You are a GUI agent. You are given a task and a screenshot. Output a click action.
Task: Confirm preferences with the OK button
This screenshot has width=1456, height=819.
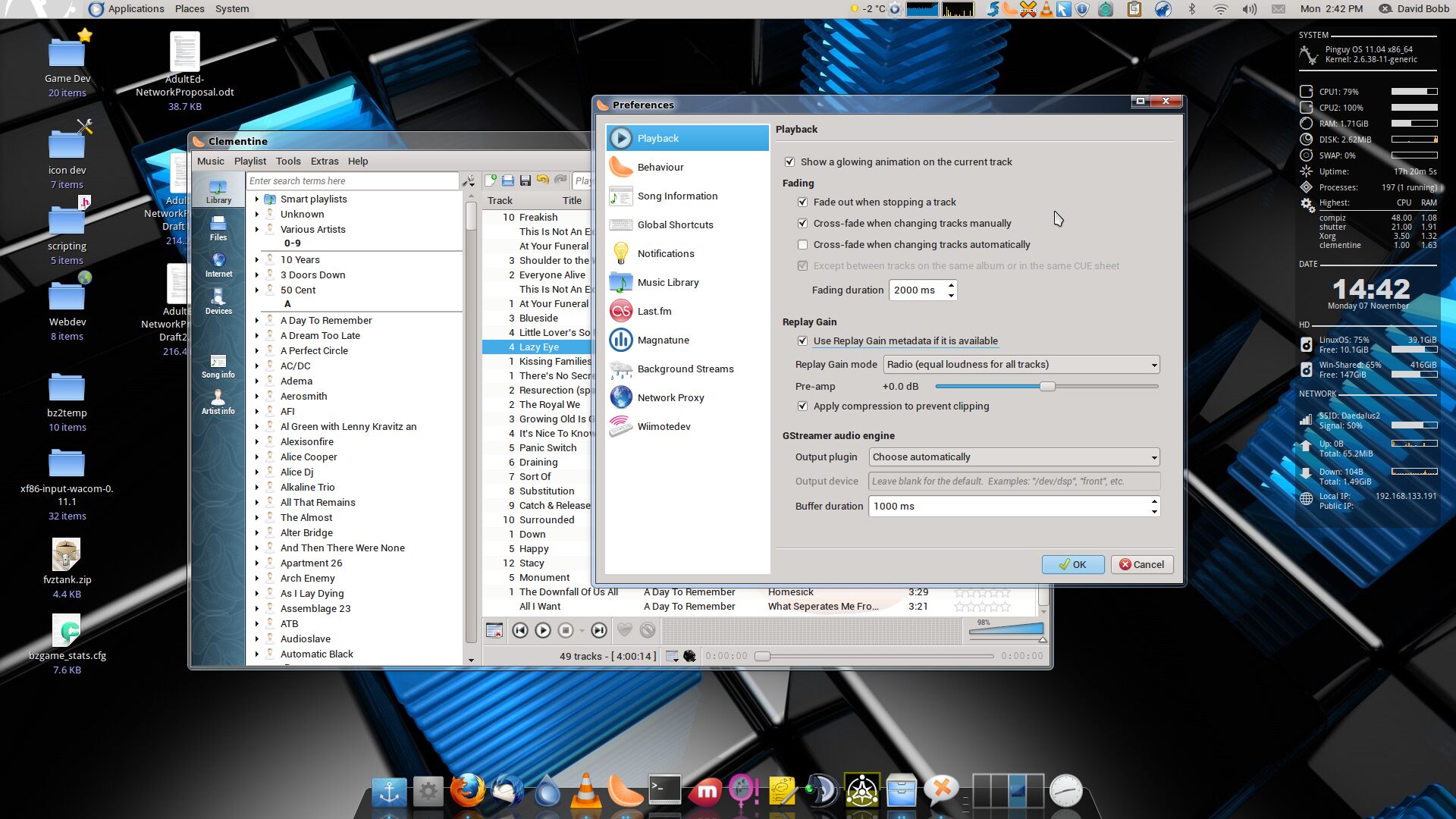click(1072, 564)
